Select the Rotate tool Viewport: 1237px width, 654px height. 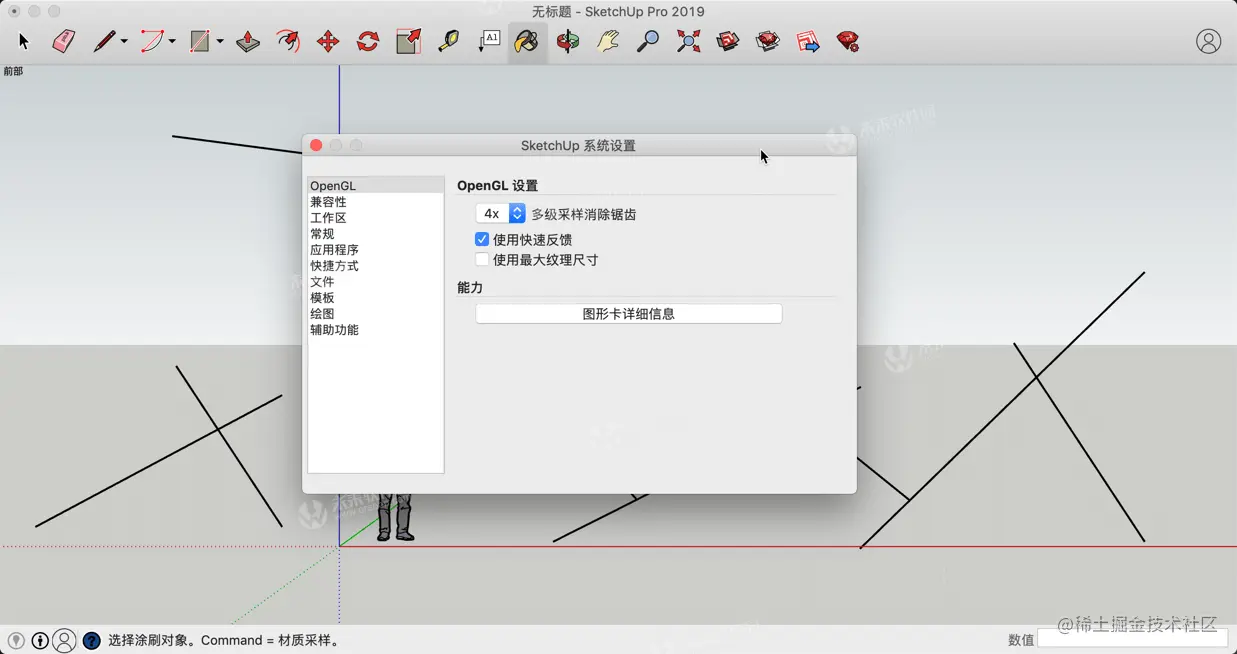click(x=368, y=41)
